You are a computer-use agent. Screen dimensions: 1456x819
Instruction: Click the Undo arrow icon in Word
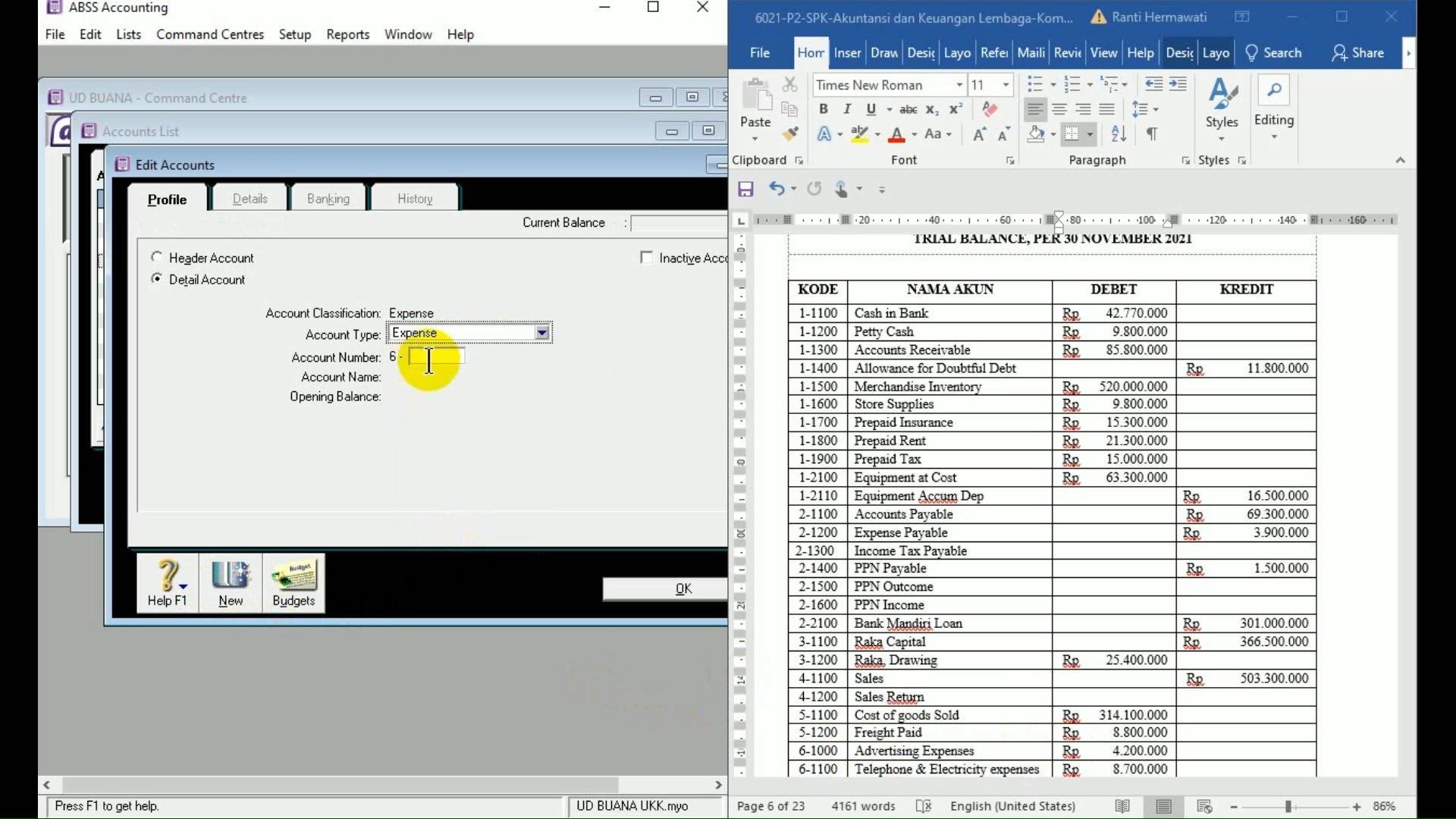click(776, 189)
